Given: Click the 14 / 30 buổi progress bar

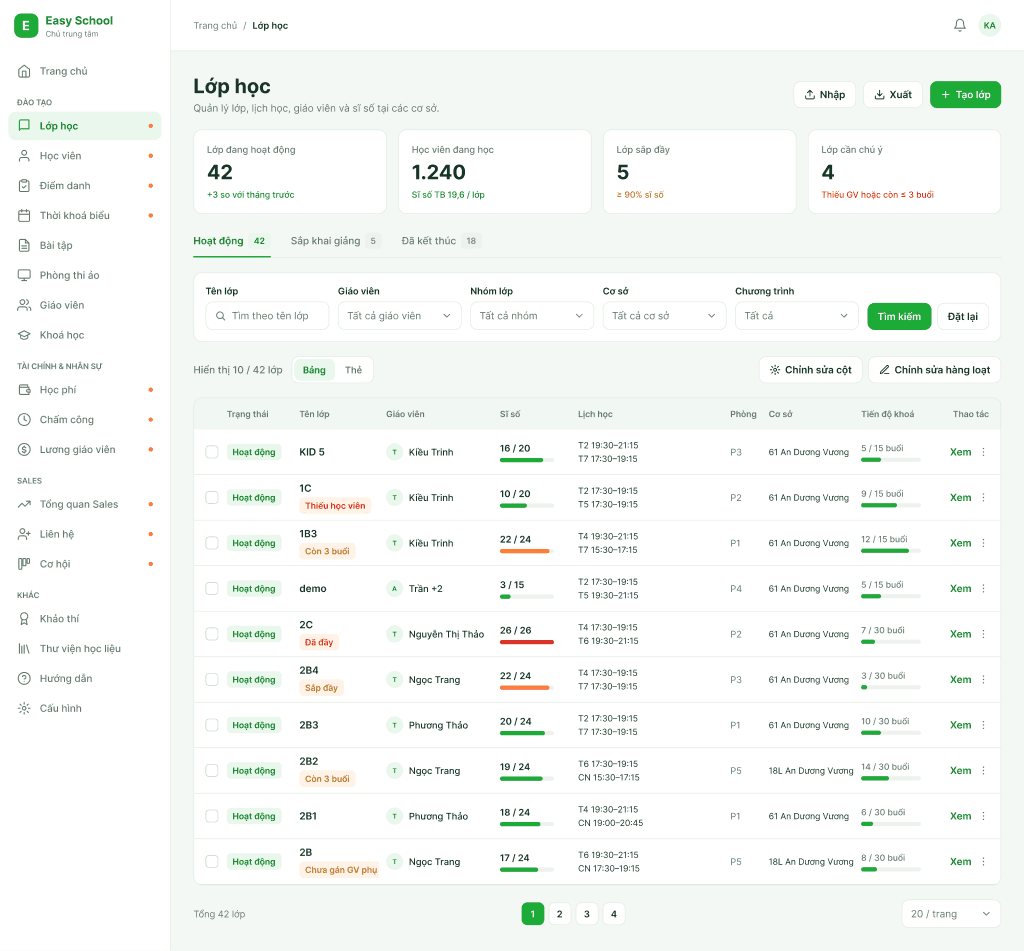Looking at the screenshot, I should pyautogui.click(x=891, y=778).
